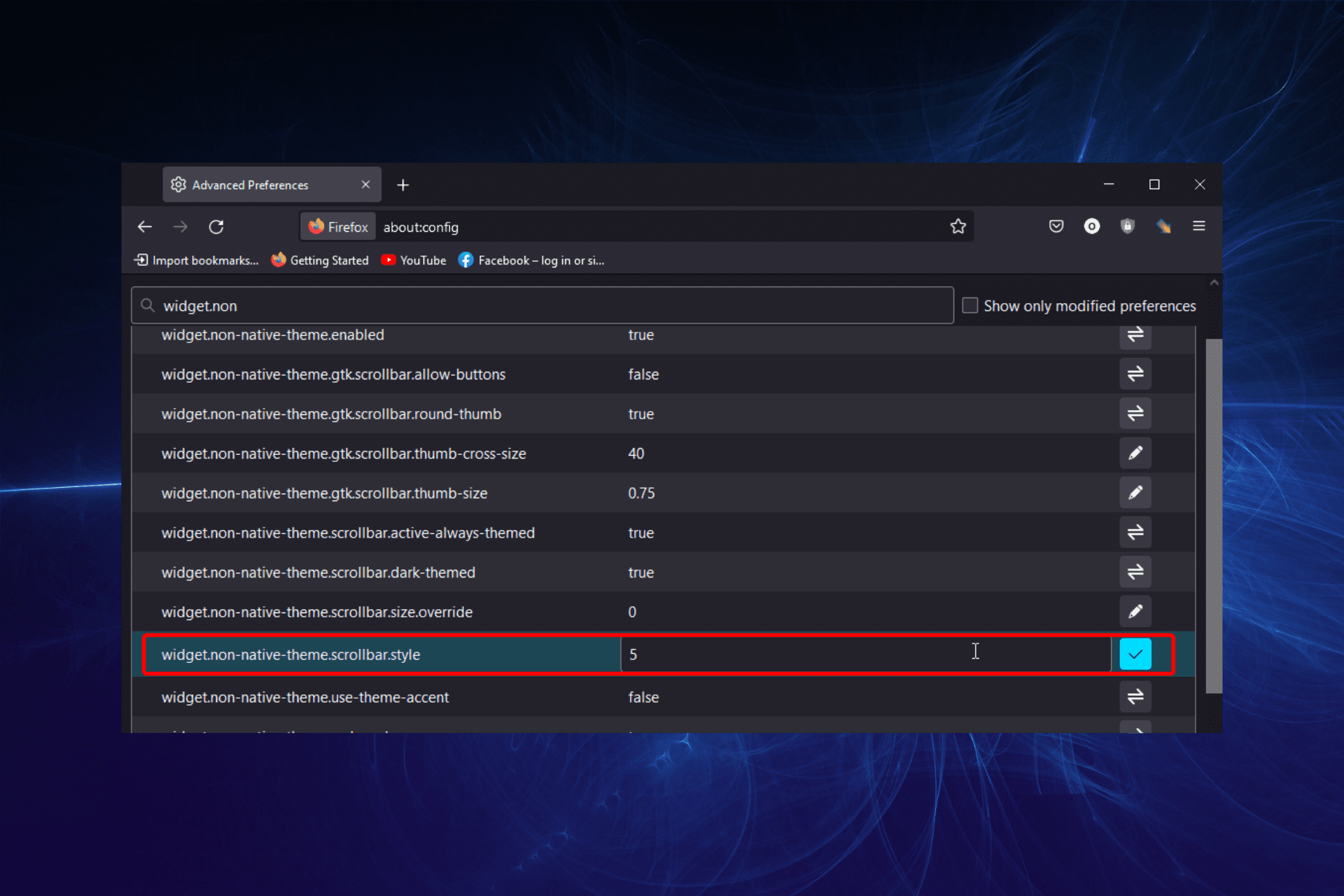Open YouTube bookmark
This screenshot has height=896, width=1344.
pos(414,260)
